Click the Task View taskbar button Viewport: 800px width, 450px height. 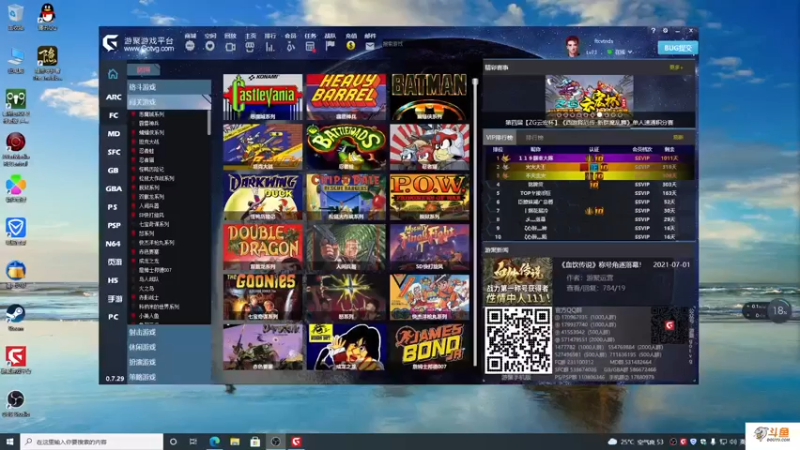coord(193,442)
